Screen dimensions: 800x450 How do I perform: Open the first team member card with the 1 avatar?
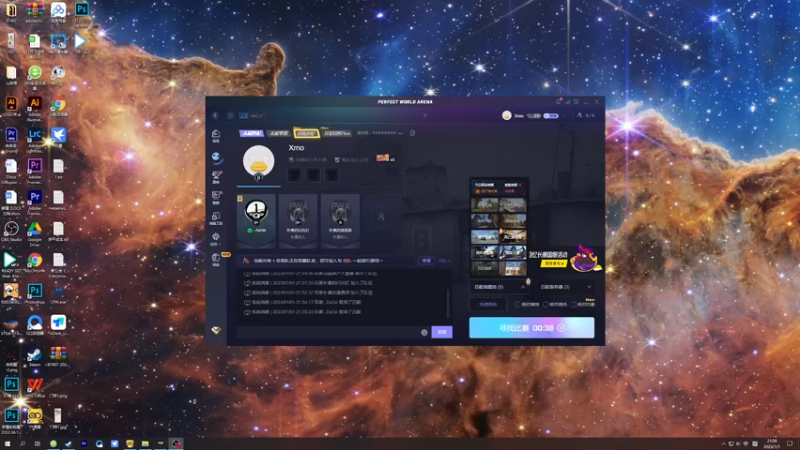point(256,220)
